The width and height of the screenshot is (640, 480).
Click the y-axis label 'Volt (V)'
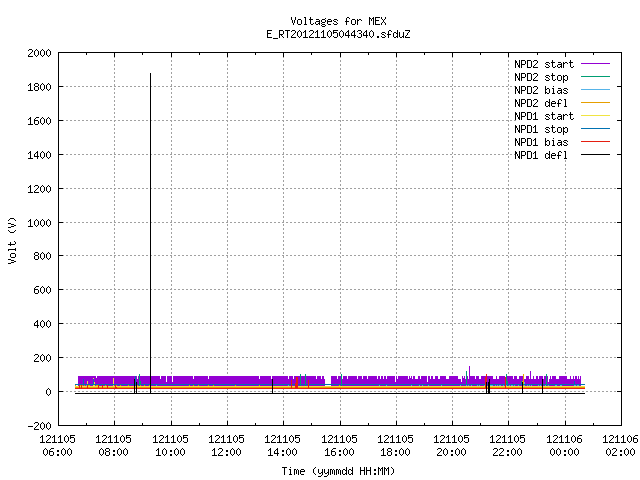coord(12,240)
